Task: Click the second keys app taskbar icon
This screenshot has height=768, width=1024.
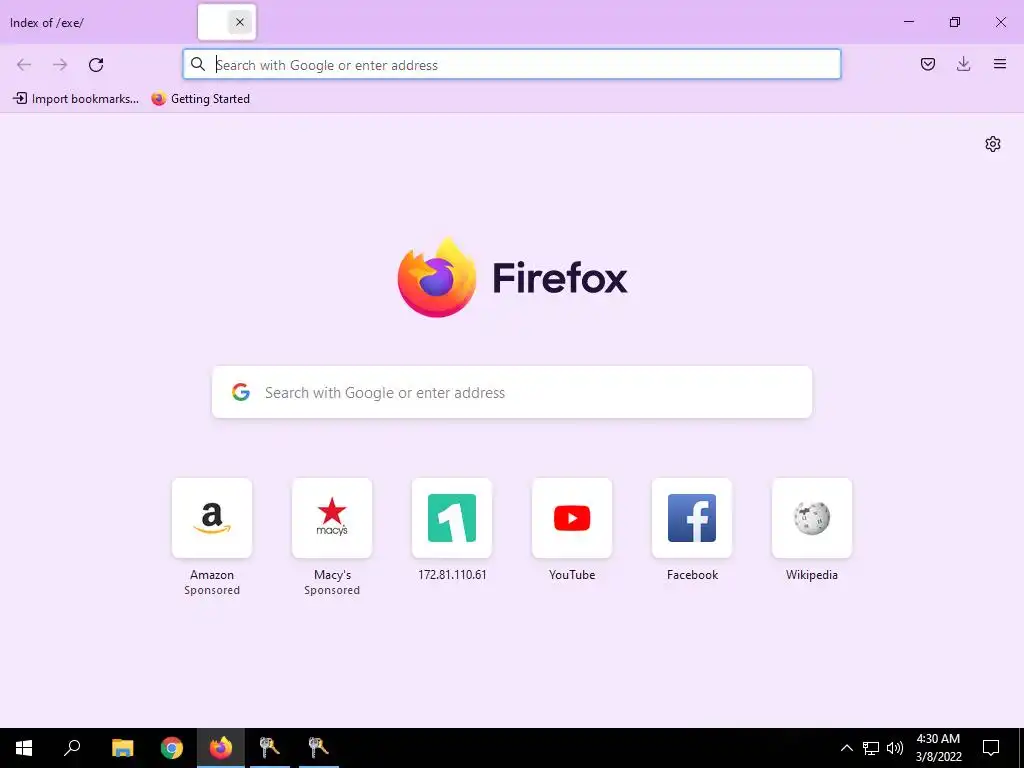Action: click(319, 748)
